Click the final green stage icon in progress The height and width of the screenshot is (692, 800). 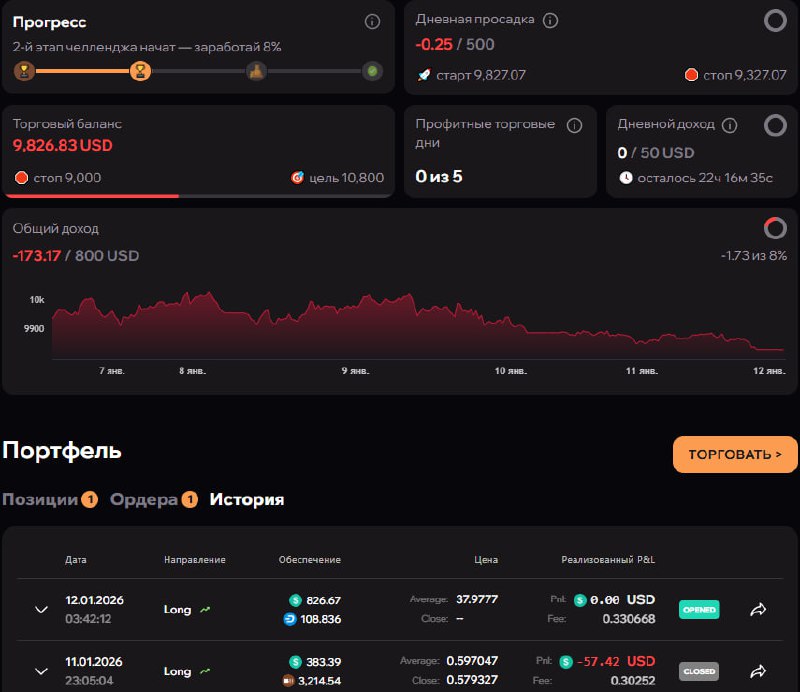(x=372, y=71)
